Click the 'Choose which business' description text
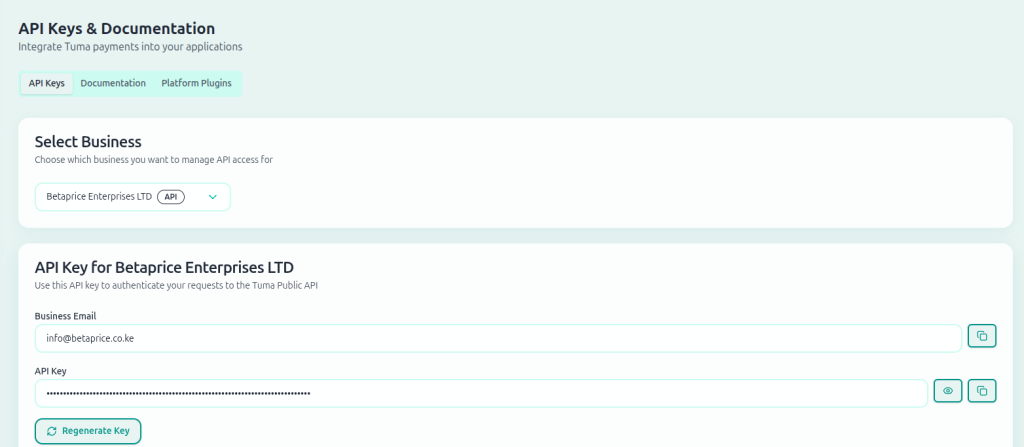1024x447 pixels. [153, 159]
